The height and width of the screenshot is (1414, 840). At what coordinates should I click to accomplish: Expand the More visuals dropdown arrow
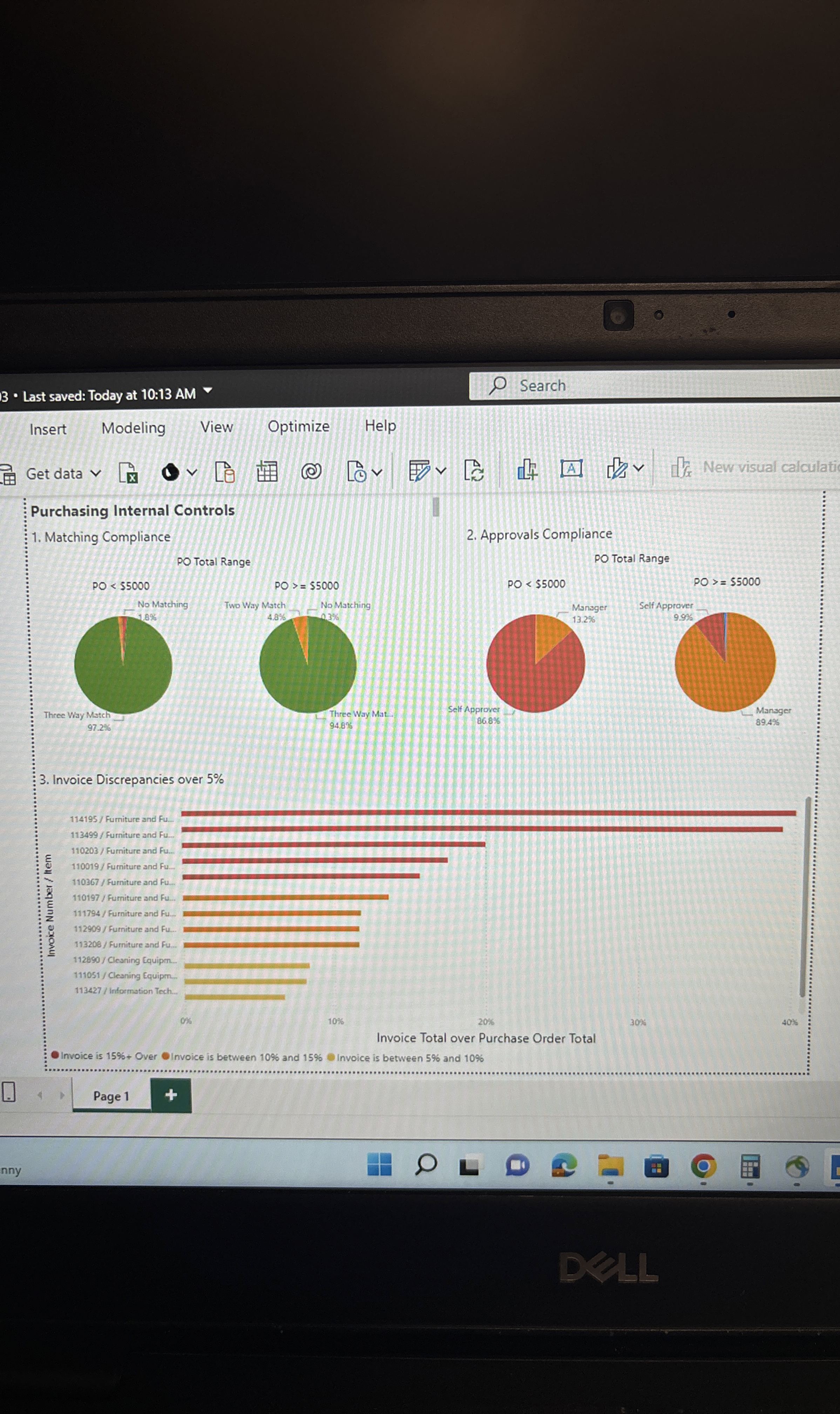(x=638, y=468)
